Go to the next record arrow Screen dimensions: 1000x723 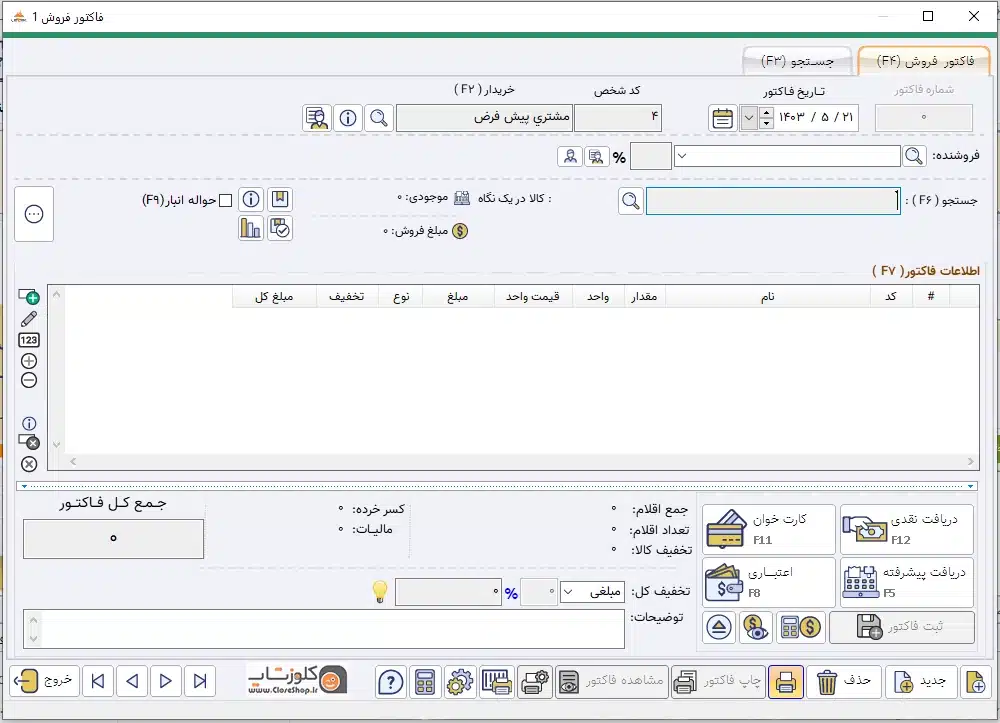(x=166, y=682)
